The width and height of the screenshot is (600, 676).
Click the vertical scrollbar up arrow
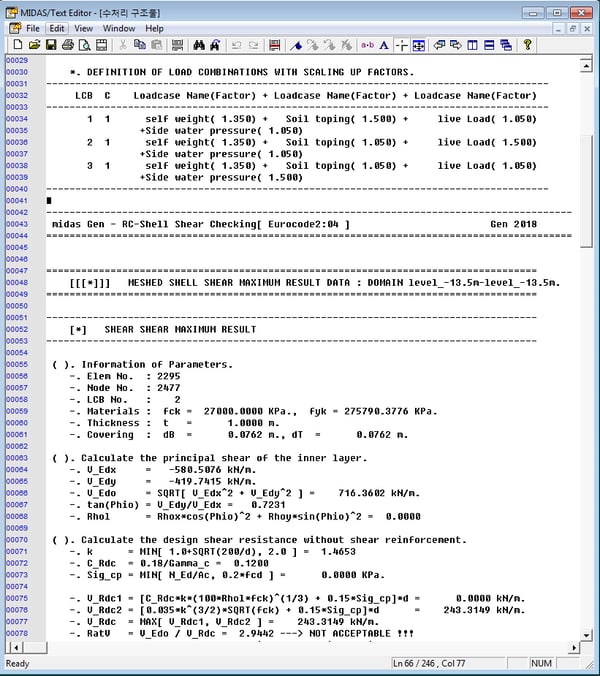(589, 62)
